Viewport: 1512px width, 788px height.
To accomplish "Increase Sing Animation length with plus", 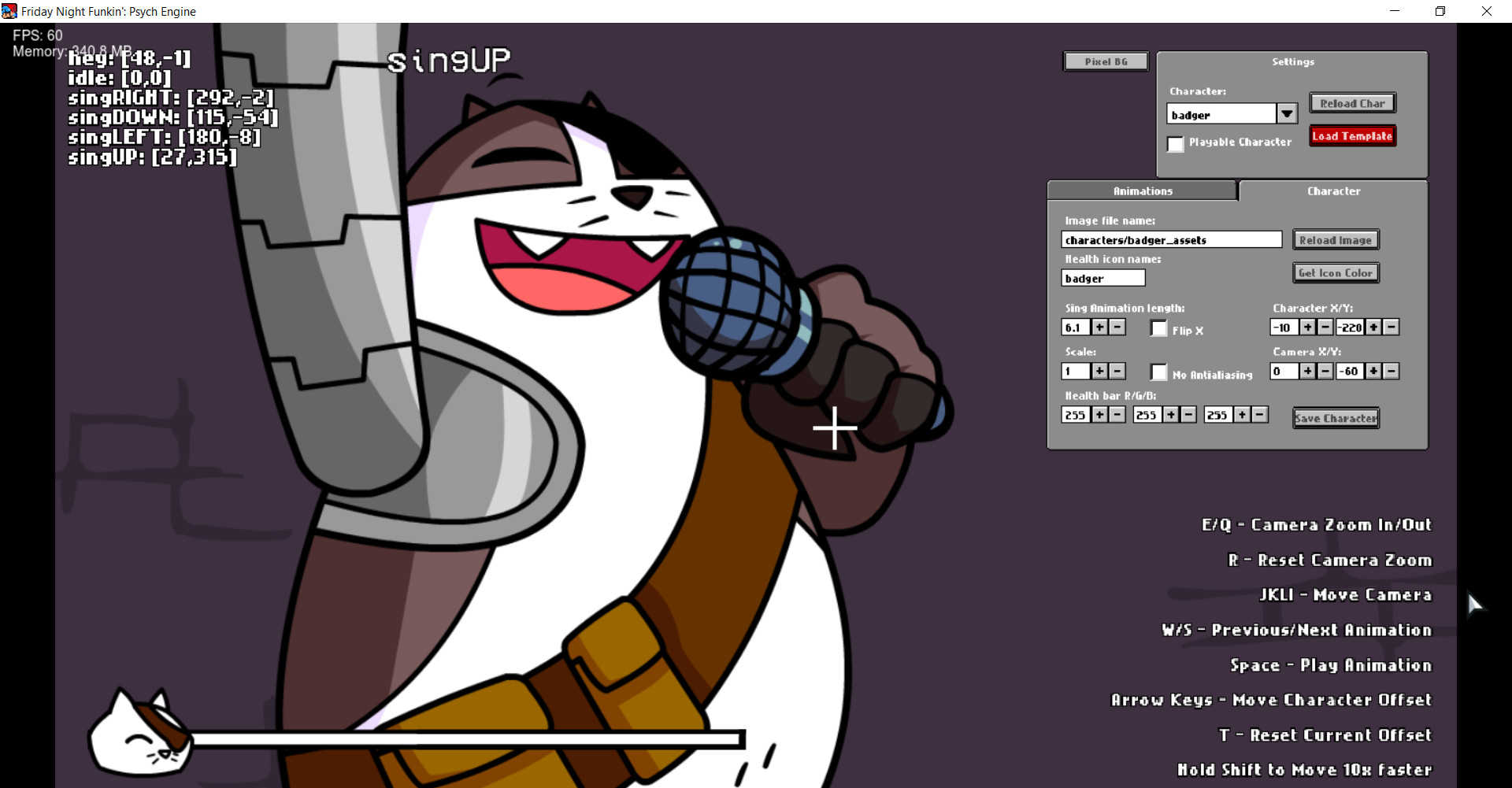I will point(1100,327).
